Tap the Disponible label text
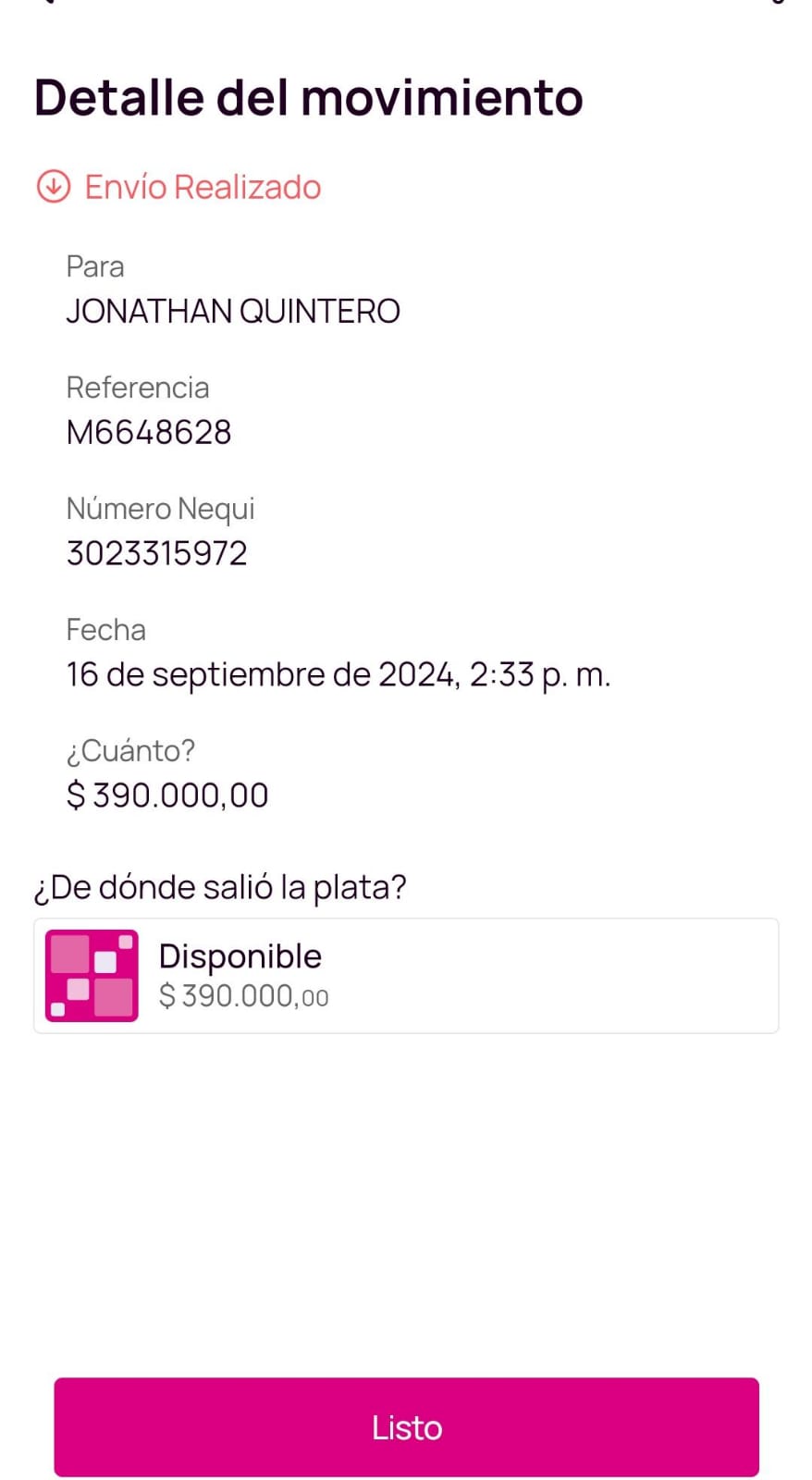812x1480 pixels. pyautogui.click(x=240, y=956)
